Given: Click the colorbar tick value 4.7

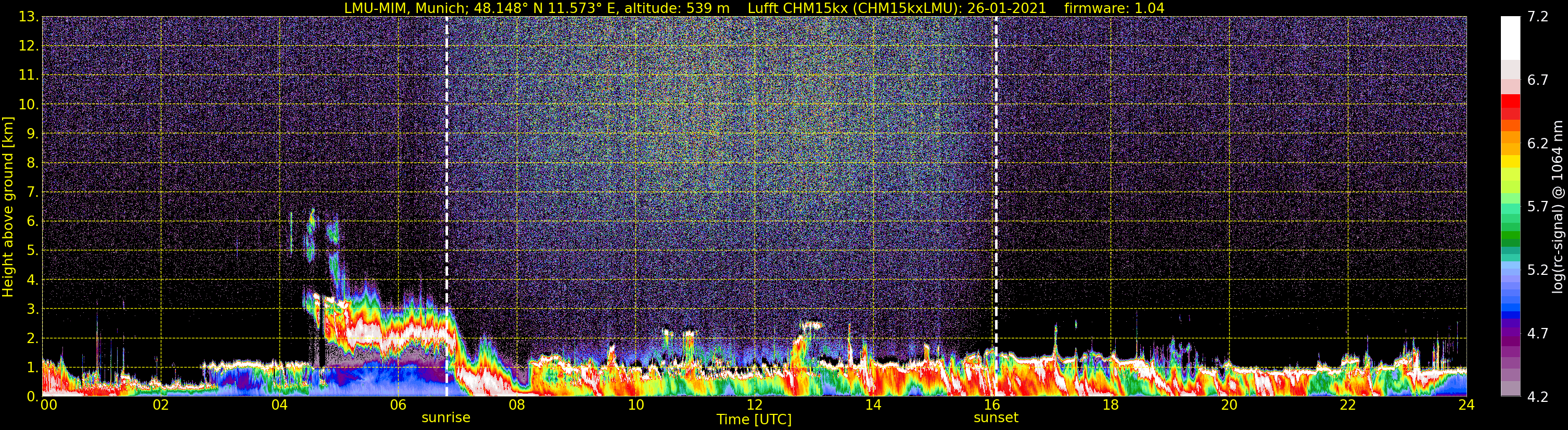Looking at the screenshot, I should point(1538,334).
